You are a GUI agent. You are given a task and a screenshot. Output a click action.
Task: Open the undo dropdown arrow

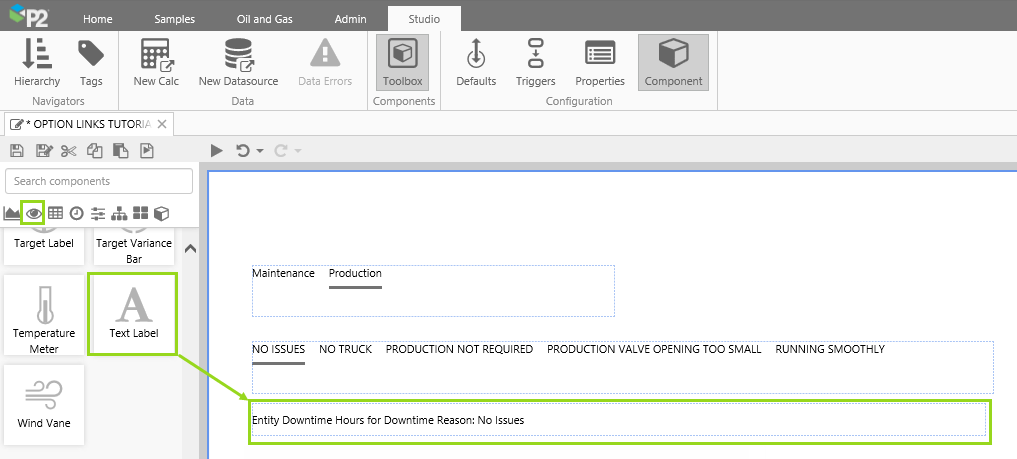pos(261,151)
